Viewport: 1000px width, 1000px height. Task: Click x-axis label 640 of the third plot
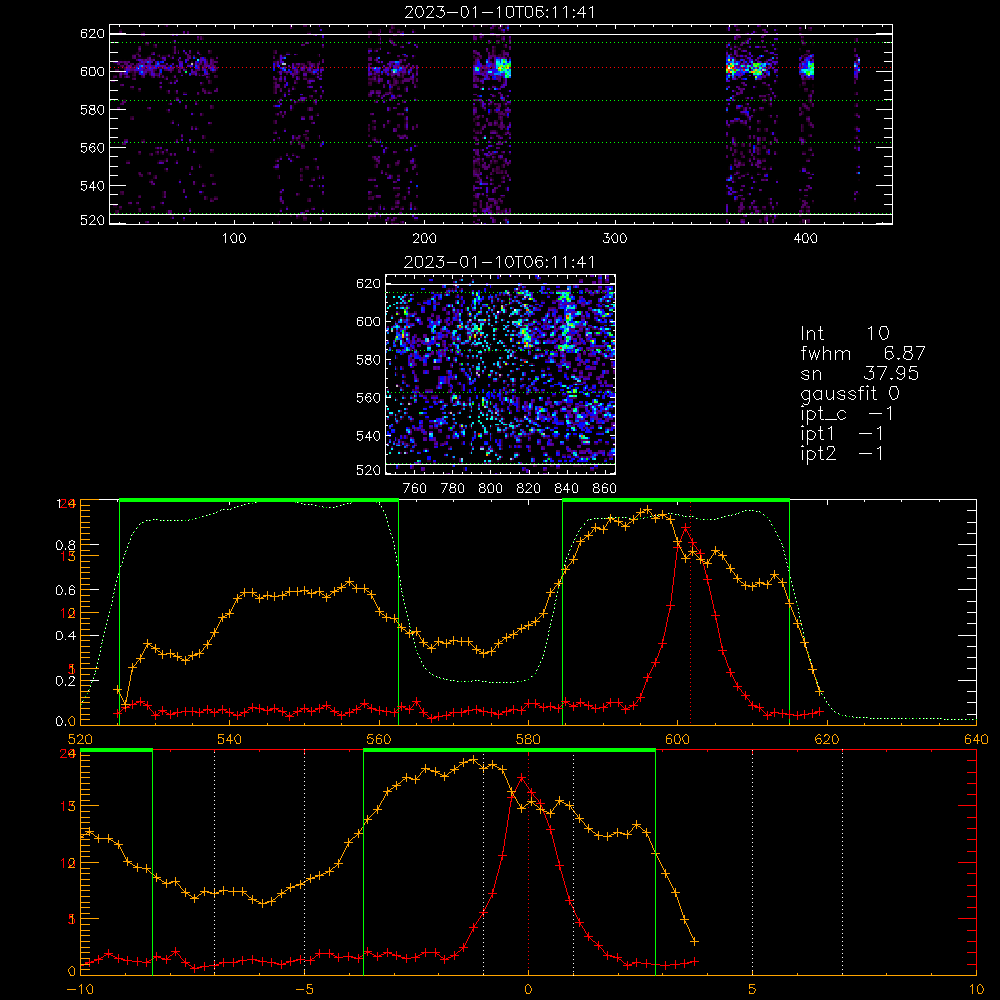(976, 740)
